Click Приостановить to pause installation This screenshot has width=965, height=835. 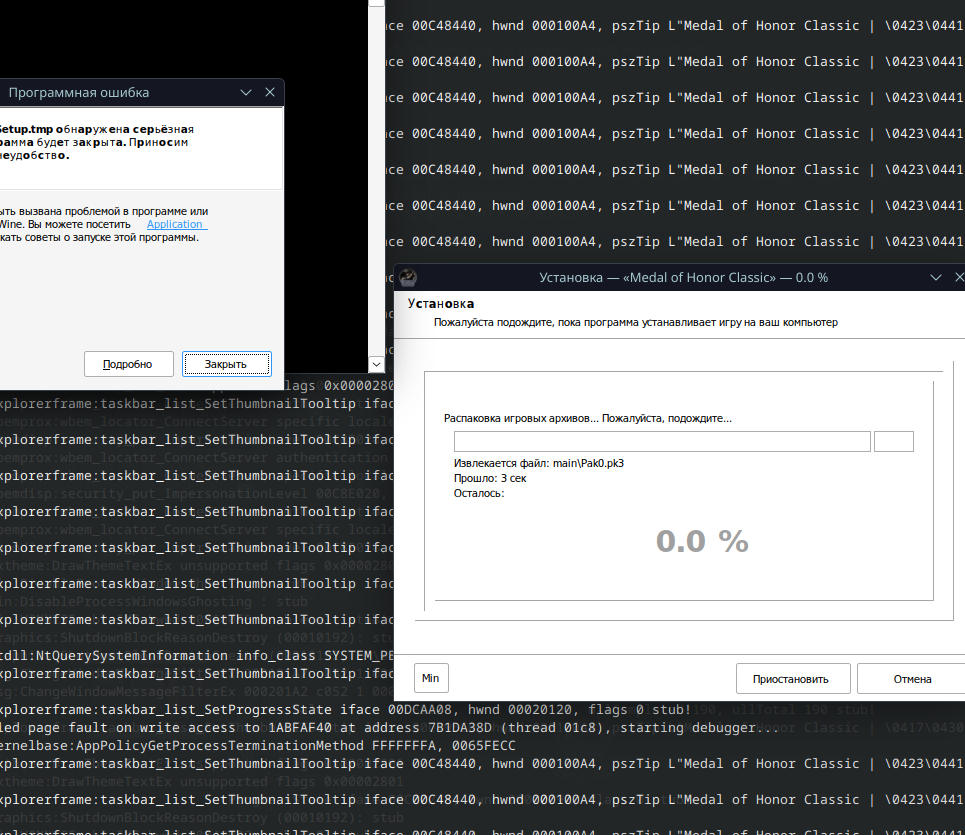[793, 679]
